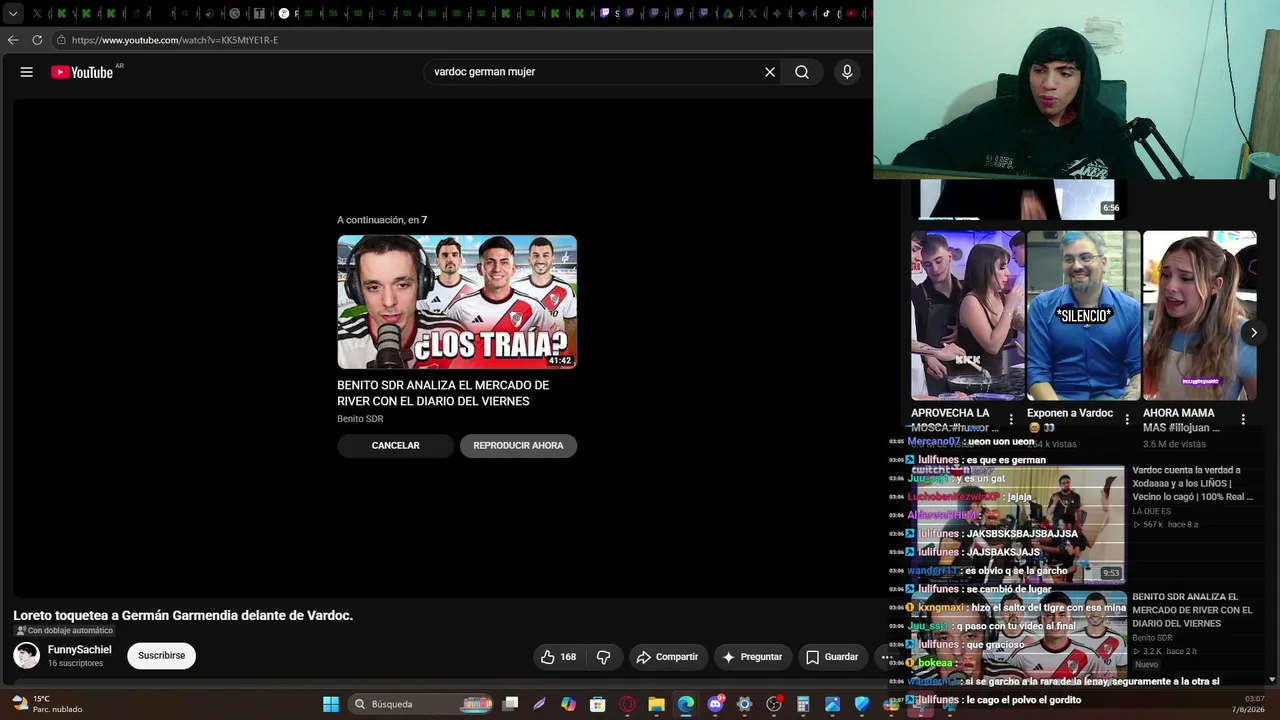Image resolution: width=1280 pixels, height=720 pixels.
Task: Click the video title "Loreto toquetea a Germán Garmendia"
Action: coord(183,615)
